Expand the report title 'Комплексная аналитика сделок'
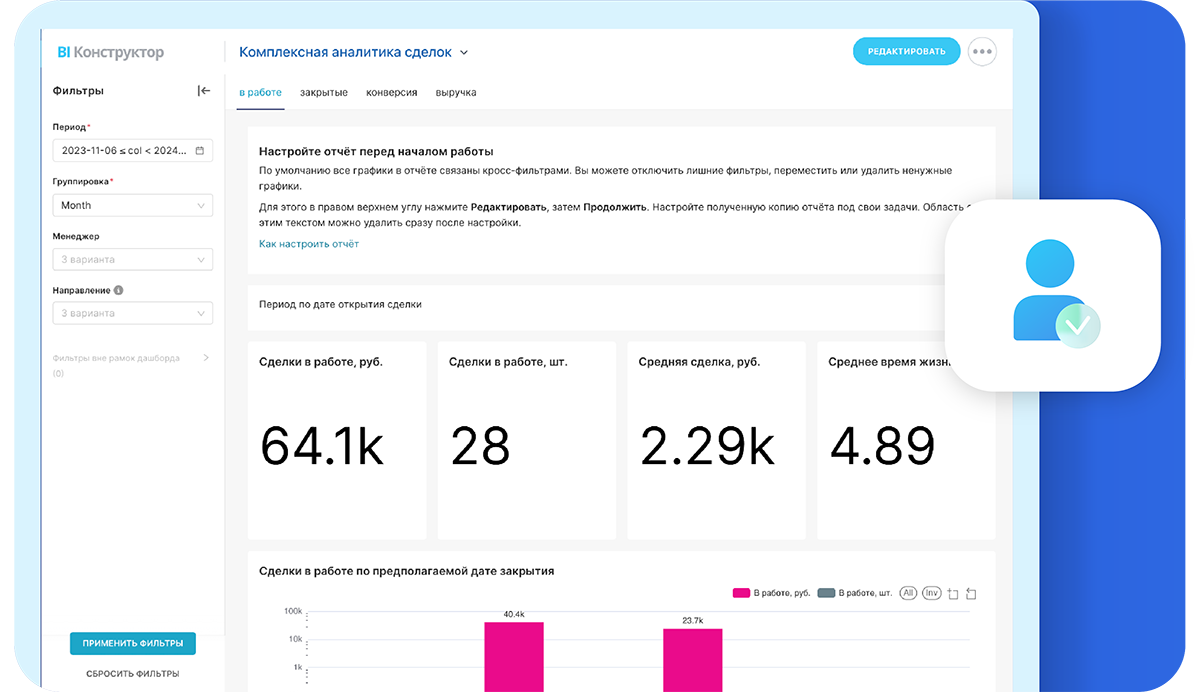Screen dimensions: 1200x692 463,52
